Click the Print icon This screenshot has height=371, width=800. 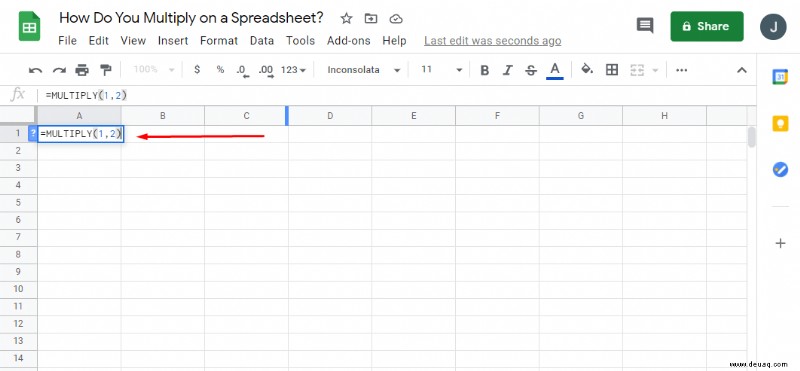tap(82, 70)
